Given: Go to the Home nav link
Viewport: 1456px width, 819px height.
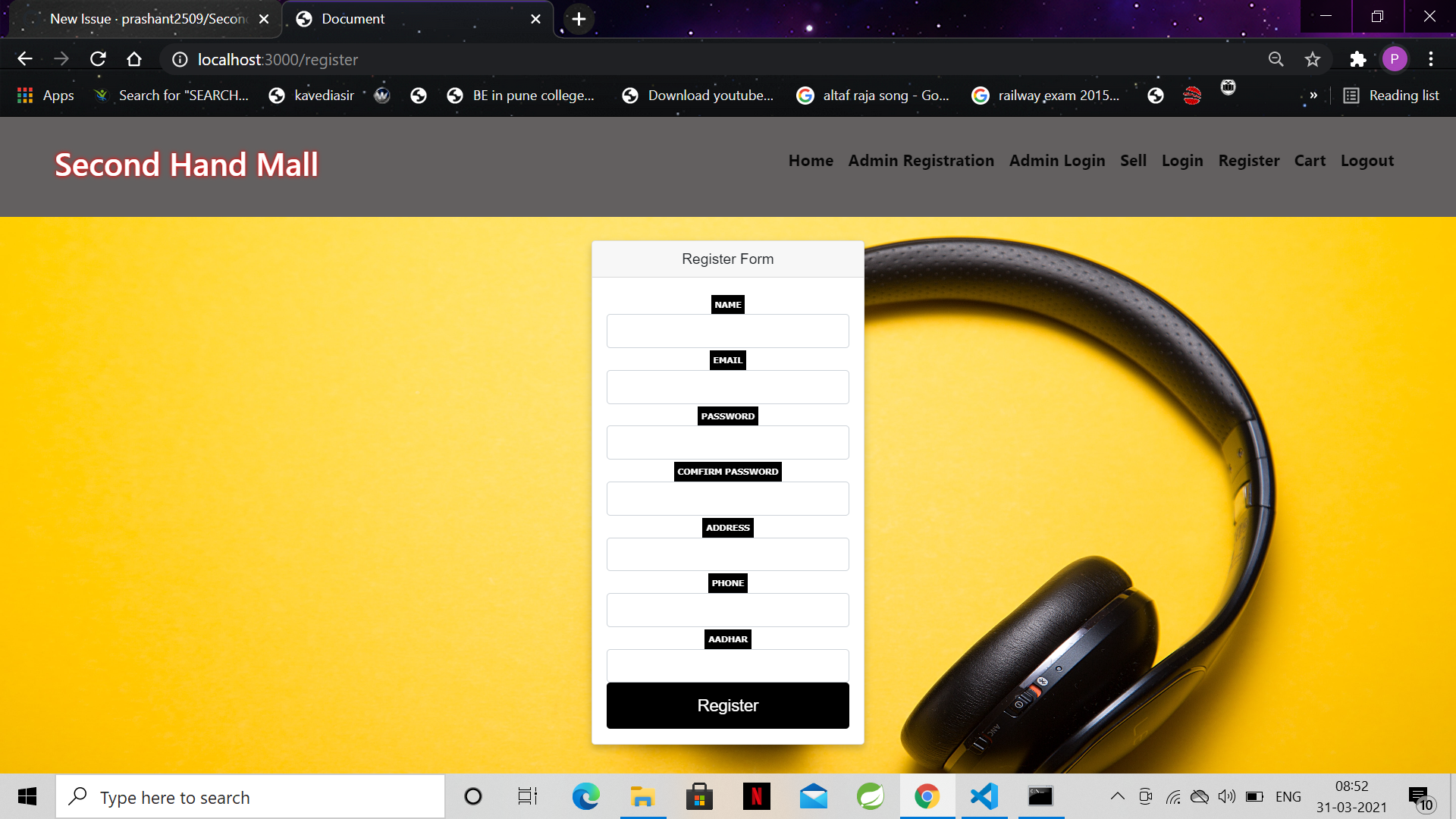Looking at the screenshot, I should [x=811, y=161].
